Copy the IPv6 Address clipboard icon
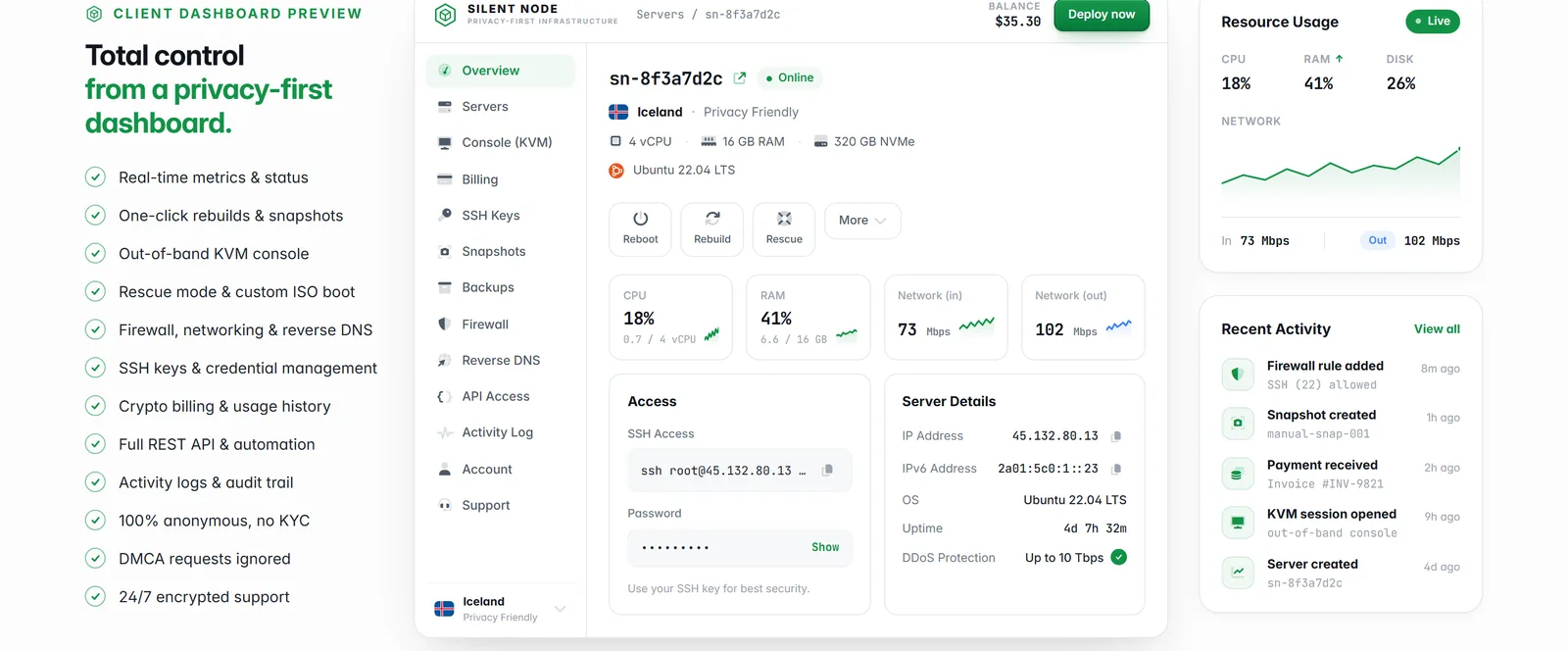The image size is (1568, 651). tap(1116, 469)
